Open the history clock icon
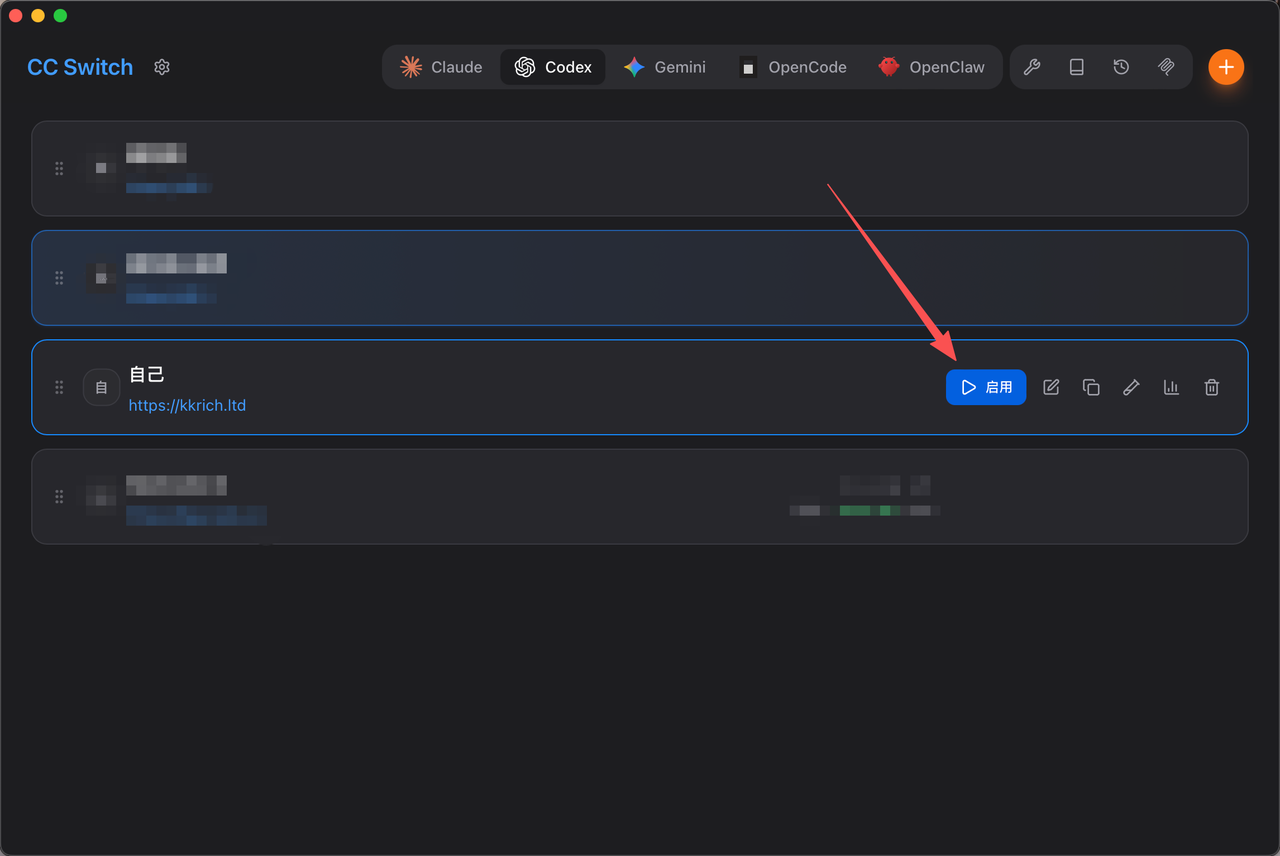This screenshot has width=1280, height=856. (x=1122, y=67)
